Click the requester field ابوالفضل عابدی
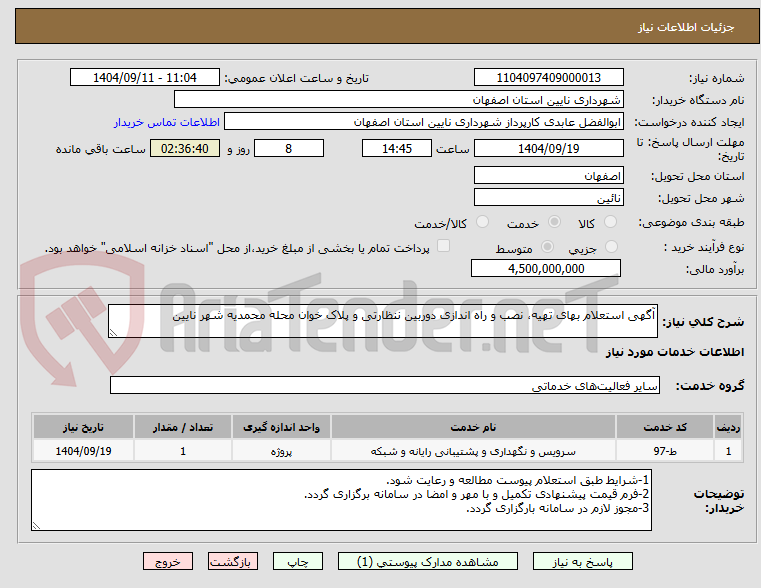This screenshot has height=588, width=761. pos(424,122)
